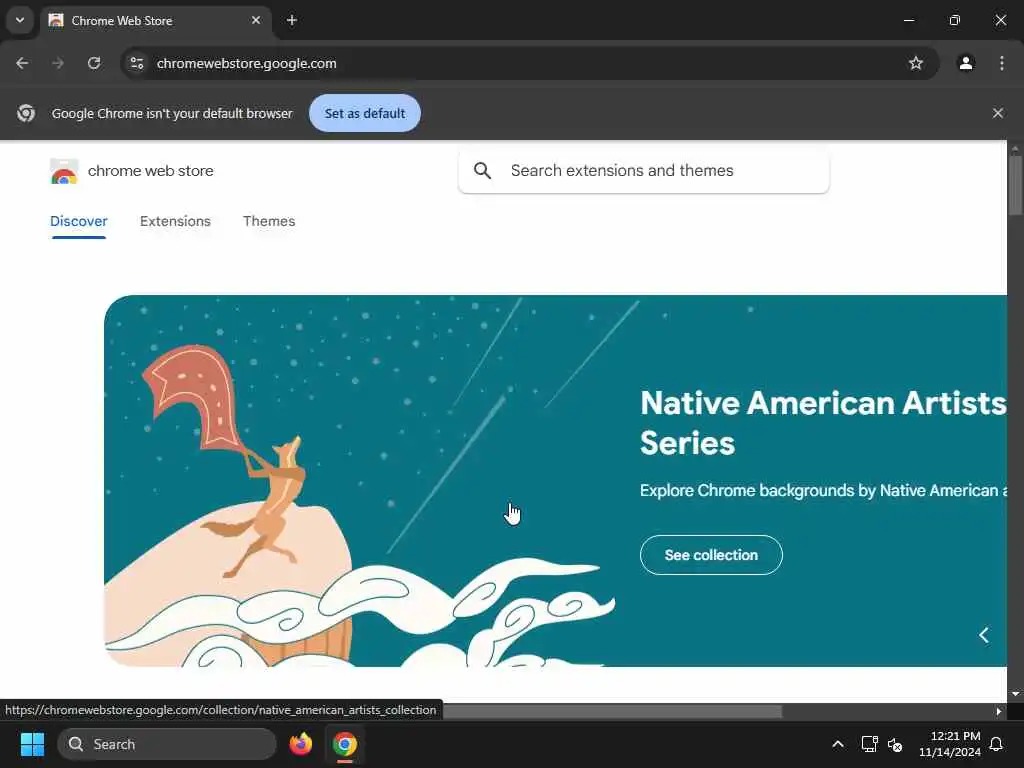Click the muted volume tray icon

click(x=895, y=744)
